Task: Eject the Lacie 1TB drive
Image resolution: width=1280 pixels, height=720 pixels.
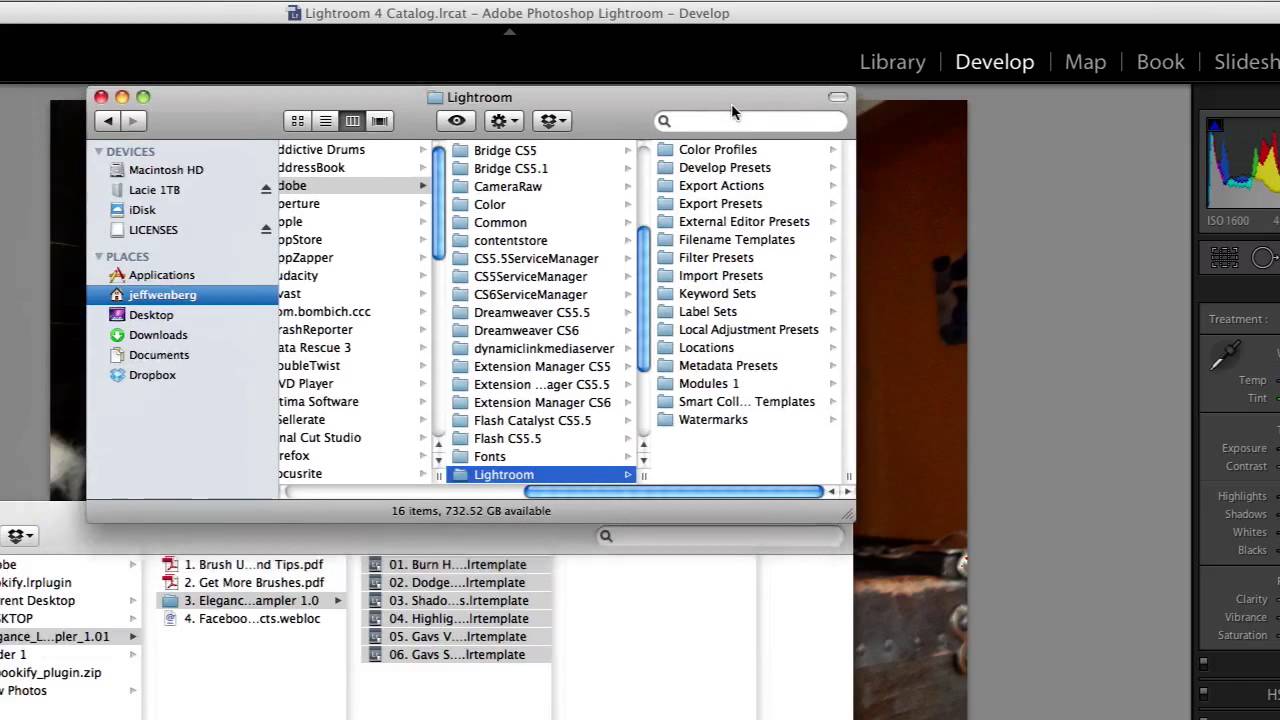Action: coord(266,189)
